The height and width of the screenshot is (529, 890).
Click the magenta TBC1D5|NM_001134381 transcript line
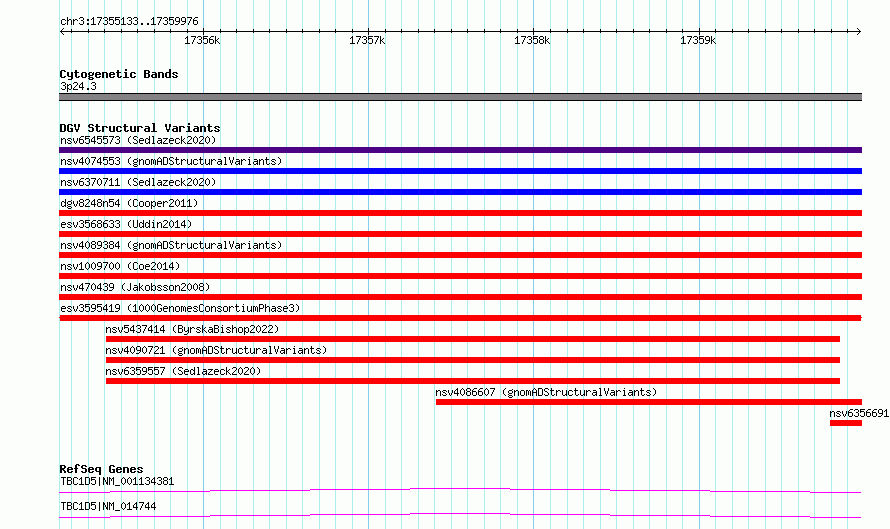460,490
